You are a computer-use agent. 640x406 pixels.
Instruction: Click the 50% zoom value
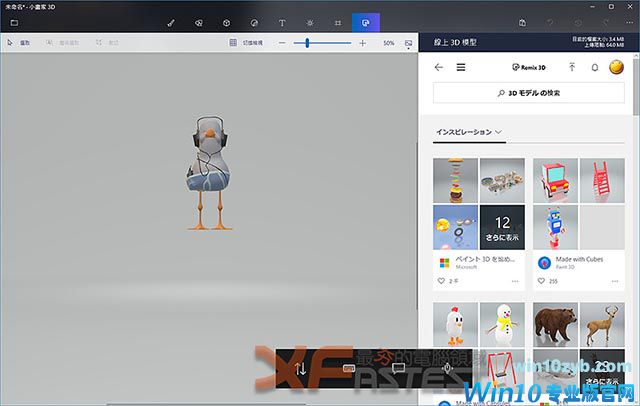tap(389, 43)
